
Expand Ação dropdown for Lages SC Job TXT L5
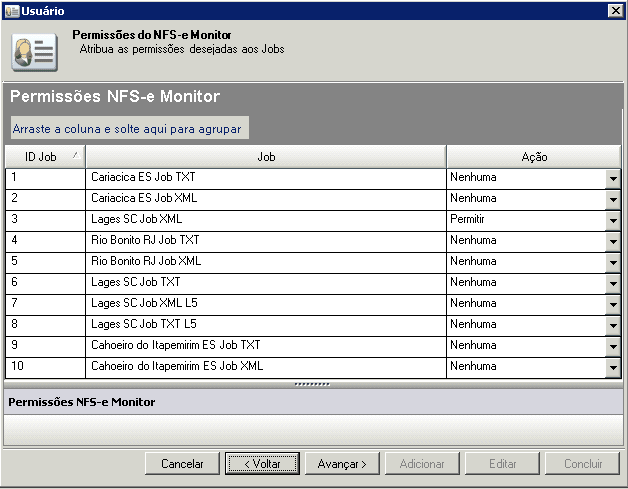pyautogui.click(x=613, y=325)
